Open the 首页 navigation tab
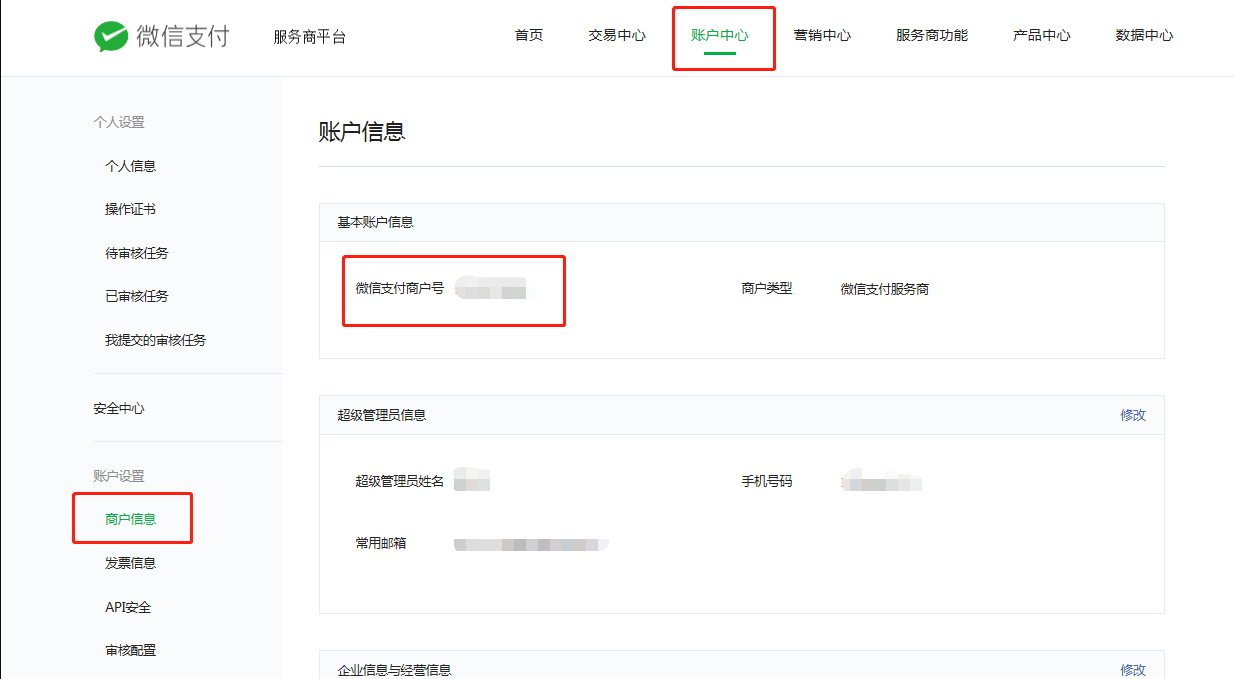1234x679 pixels. (529, 35)
